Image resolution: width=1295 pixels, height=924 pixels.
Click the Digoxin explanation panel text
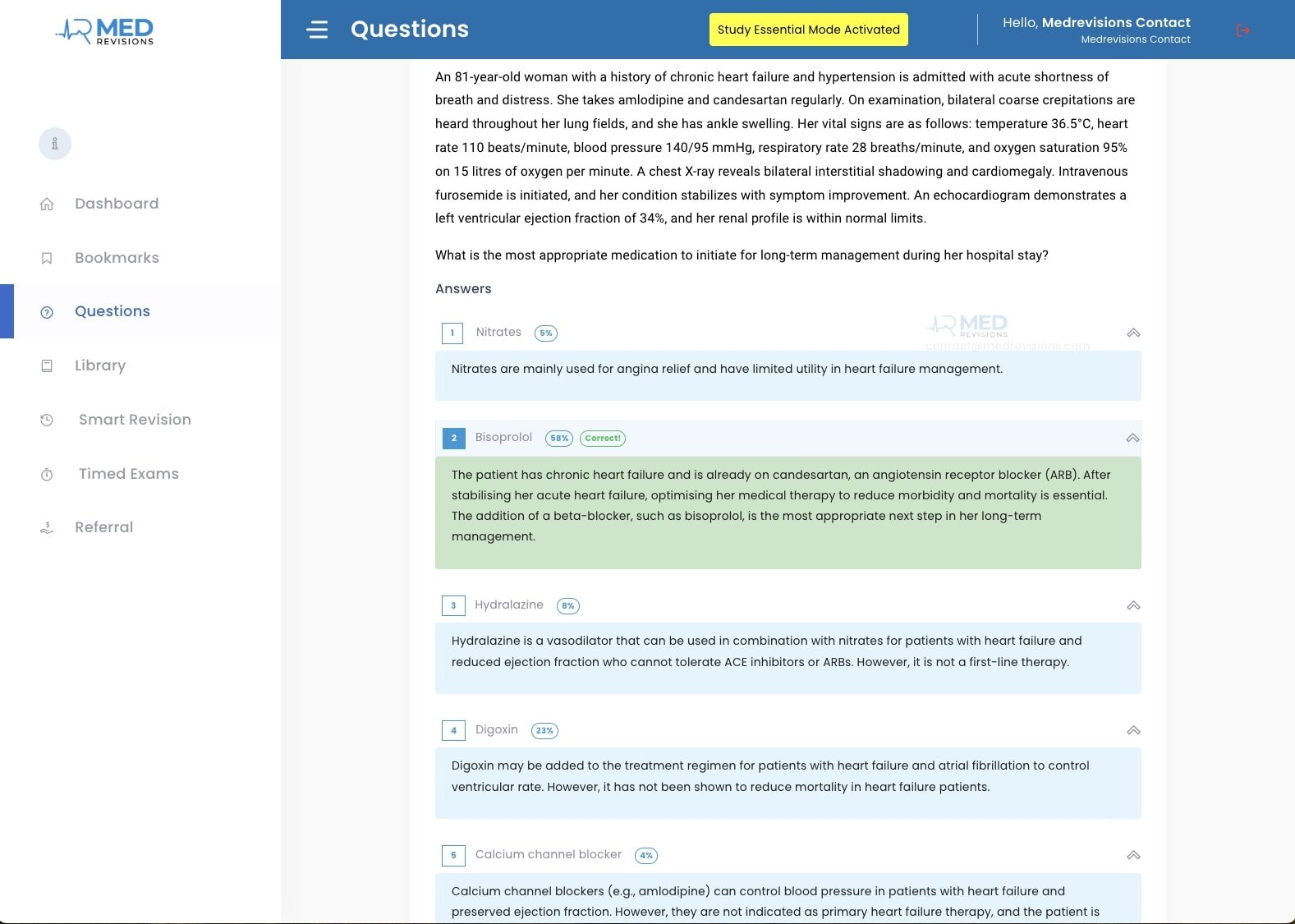pos(770,776)
